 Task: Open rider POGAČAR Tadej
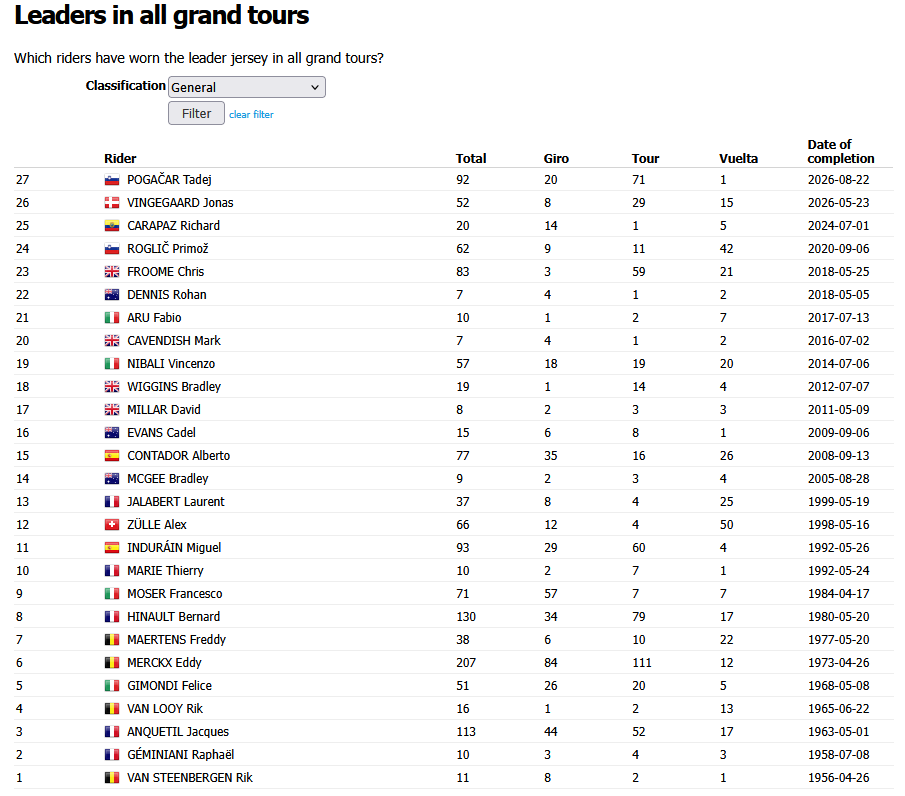pos(169,180)
